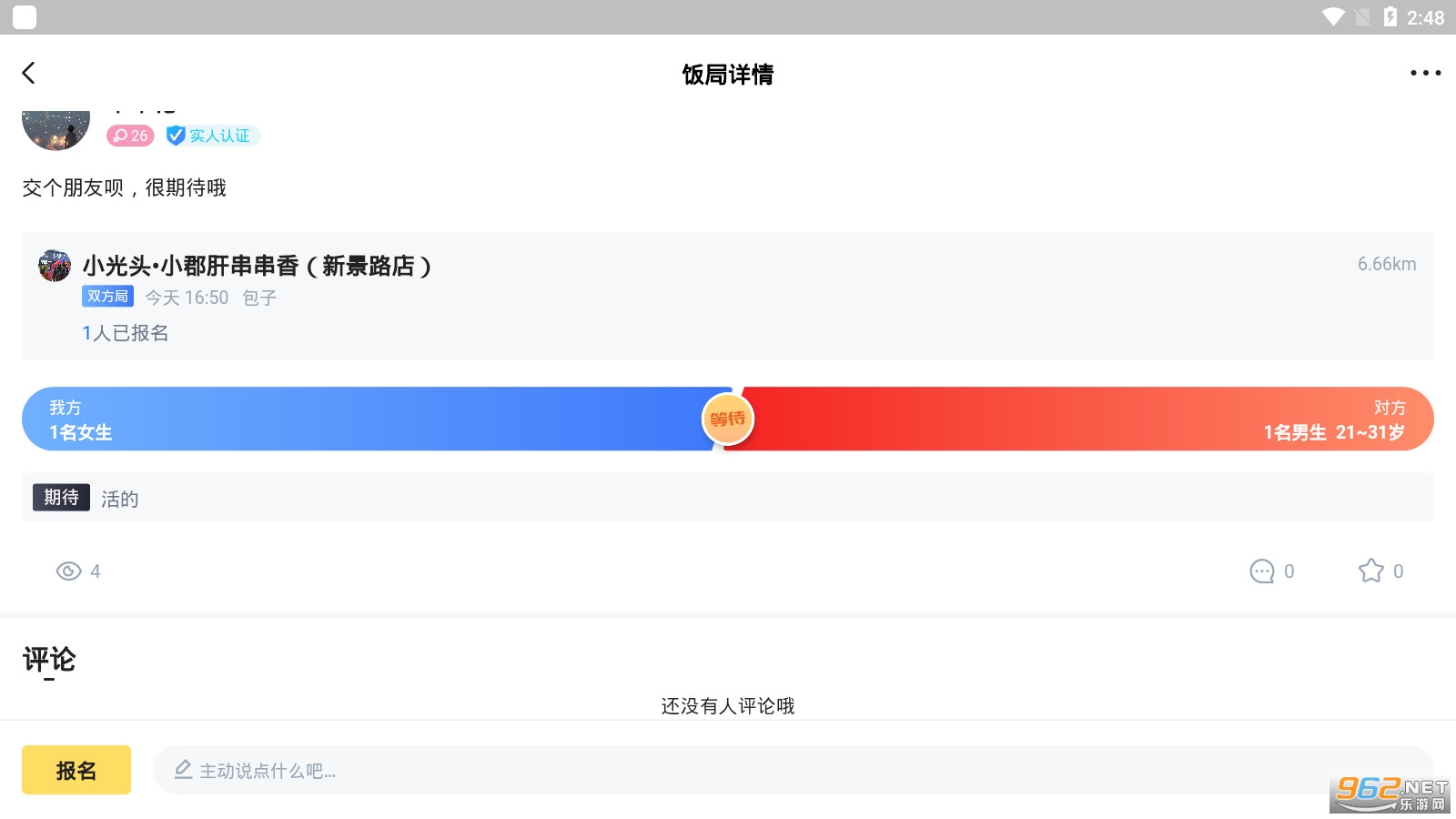Favorite this dinner with the star
This screenshot has height=819, width=1456.
coord(1370,571)
